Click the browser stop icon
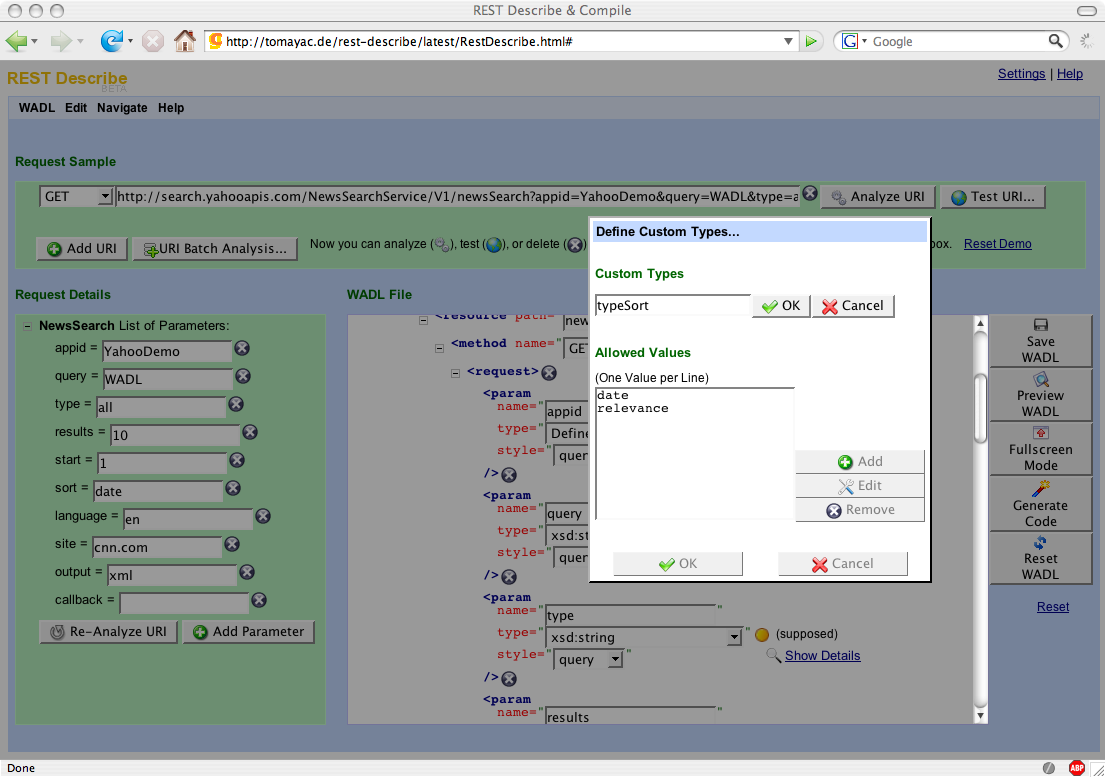This screenshot has height=777, width=1105. (x=152, y=42)
